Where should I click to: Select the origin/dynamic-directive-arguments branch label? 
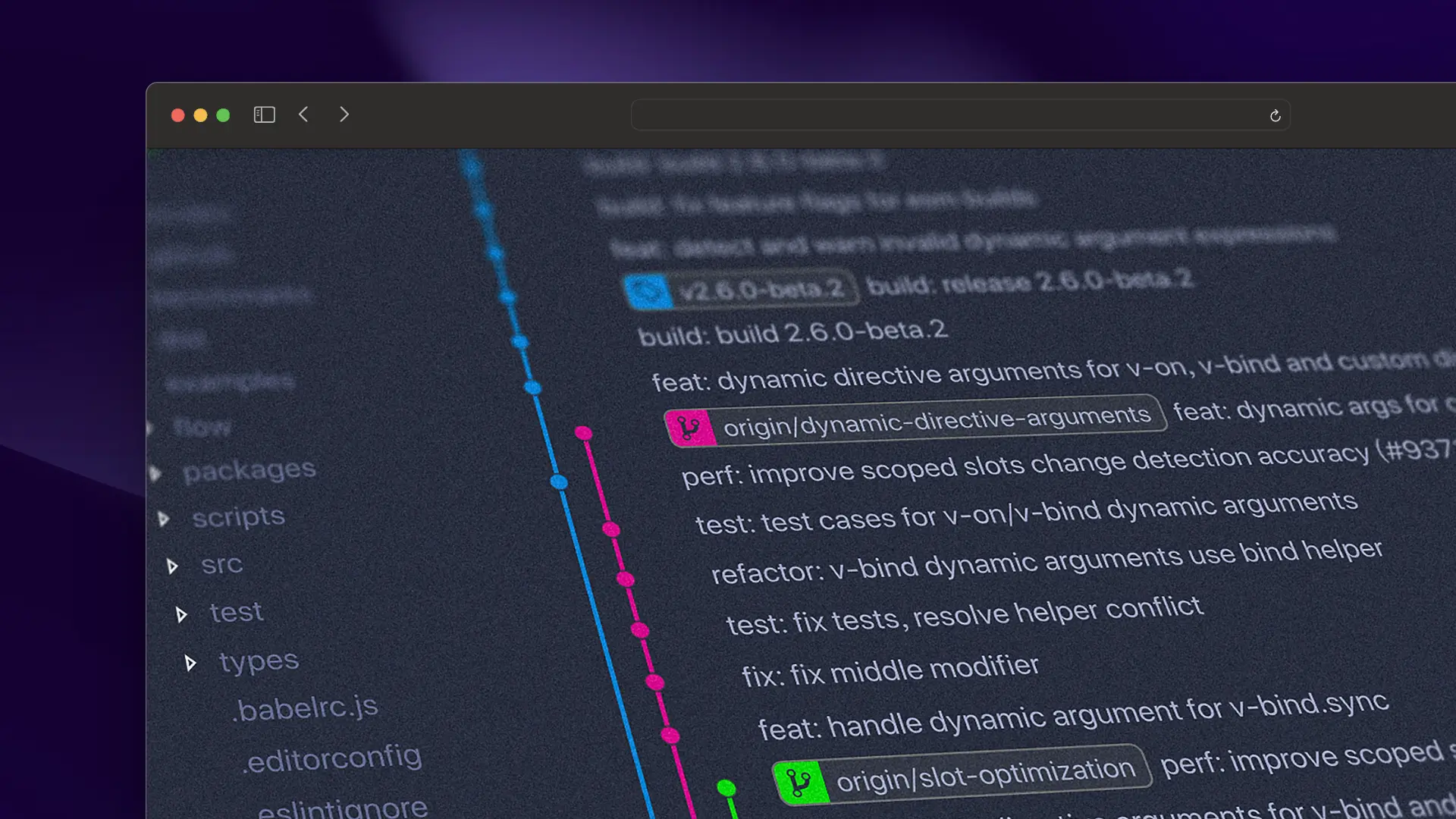tap(937, 421)
